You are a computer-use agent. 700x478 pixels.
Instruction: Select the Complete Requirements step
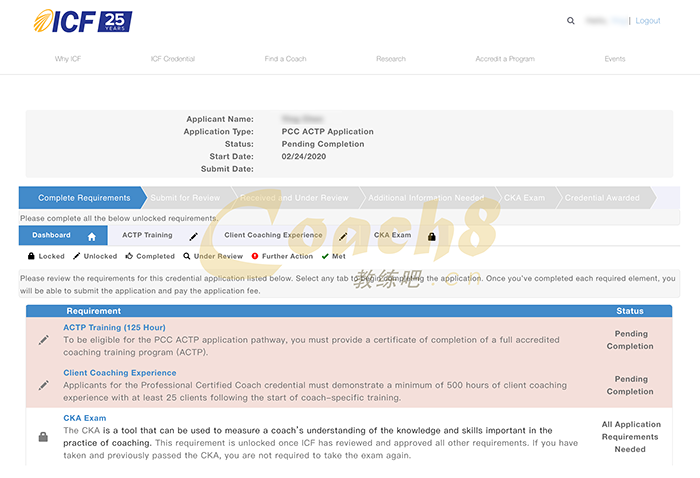pyautogui.click(x=84, y=198)
